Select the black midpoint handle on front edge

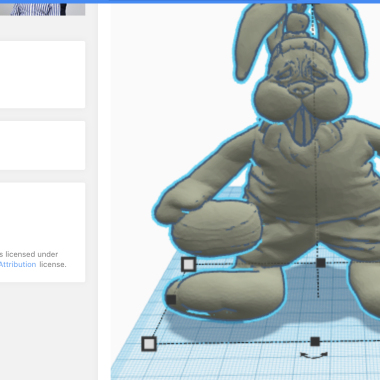(x=315, y=341)
